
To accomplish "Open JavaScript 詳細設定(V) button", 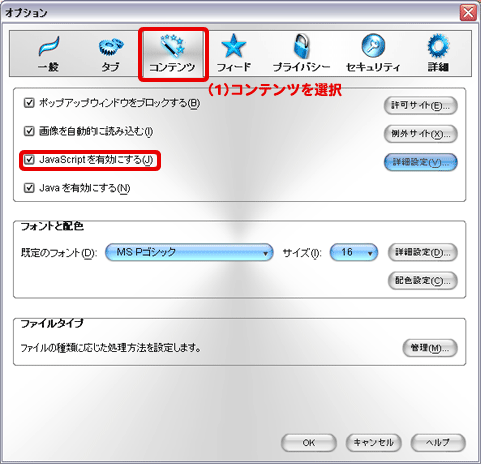I will click(421, 162).
